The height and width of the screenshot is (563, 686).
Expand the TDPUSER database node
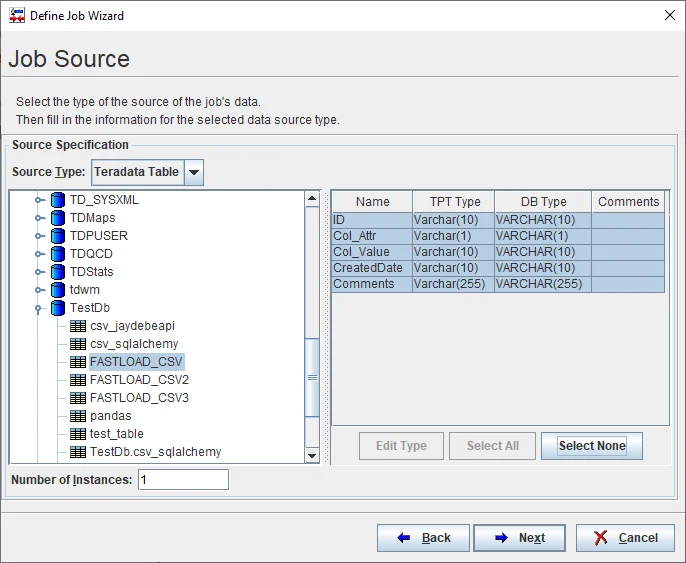(39, 236)
